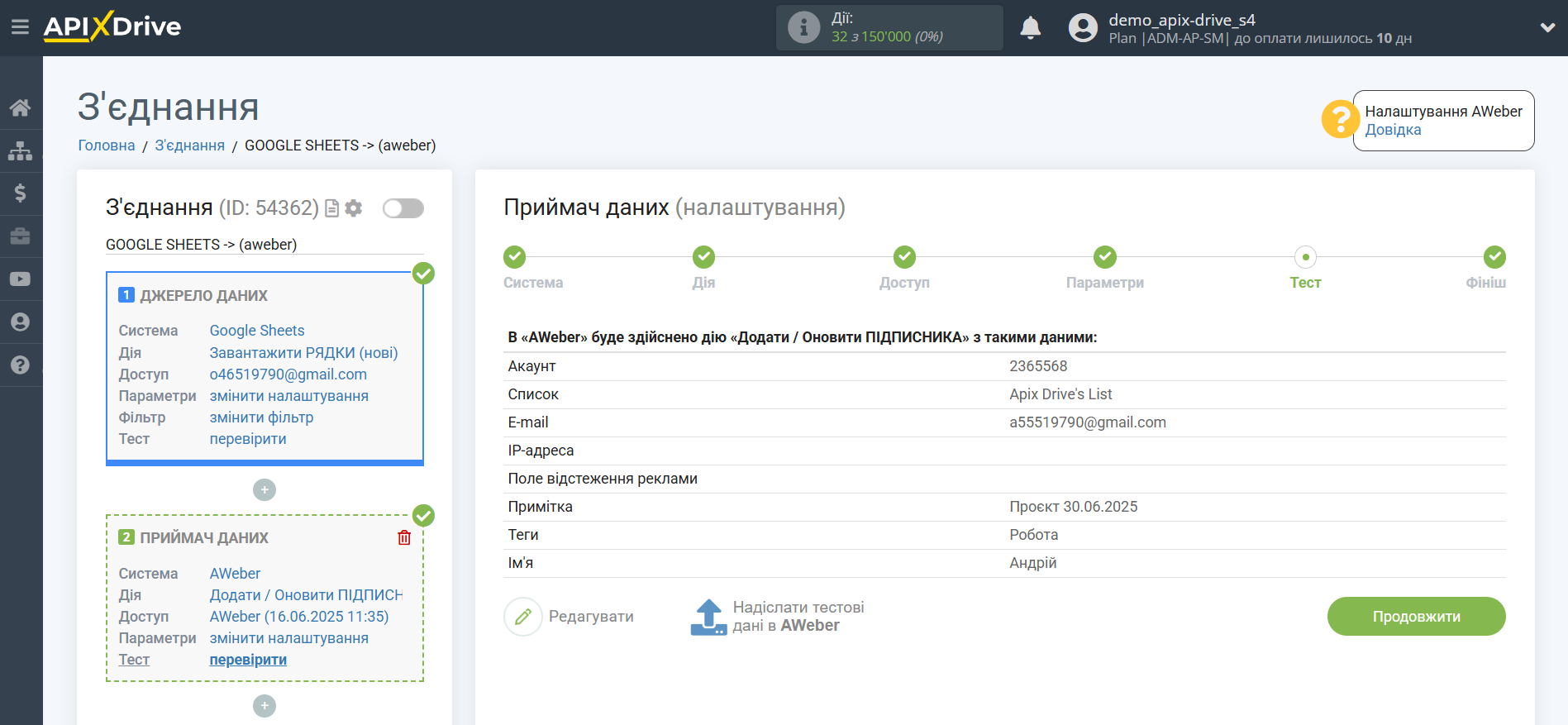This screenshot has height=725, width=1568.
Task: Open the help question sidebar icon
Action: point(21,365)
